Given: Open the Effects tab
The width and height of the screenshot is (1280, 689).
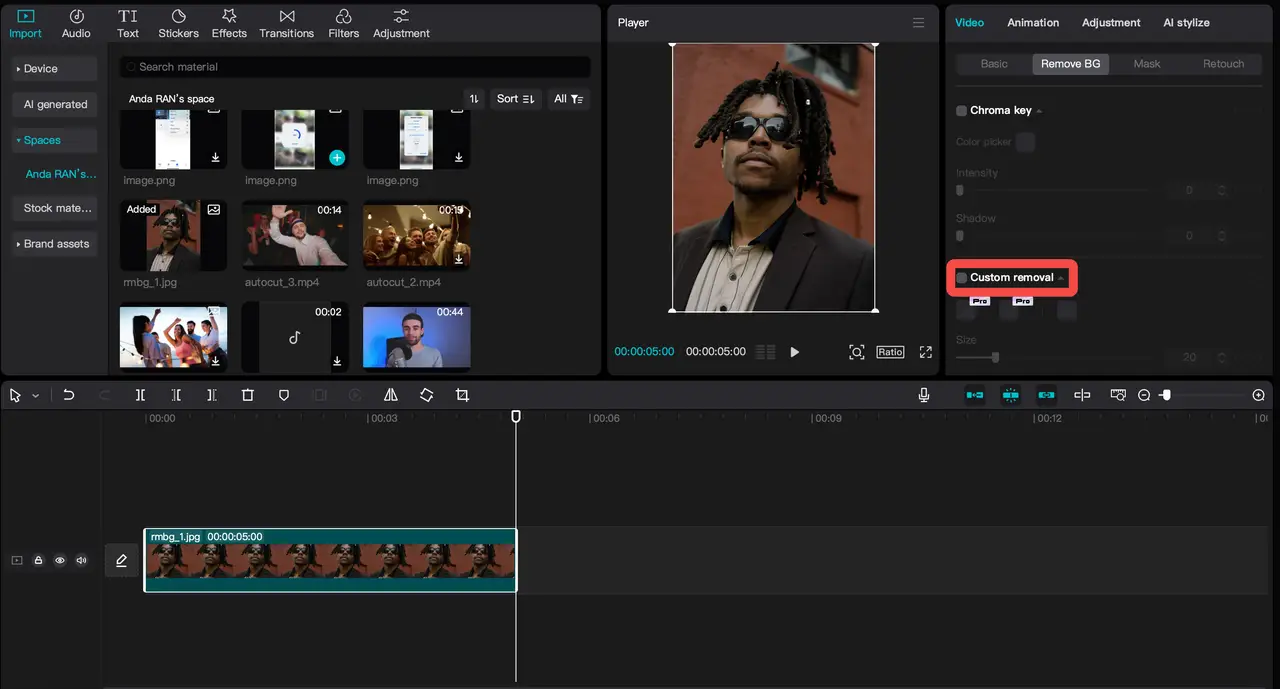Looking at the screenshot, I should pos(229,24).
